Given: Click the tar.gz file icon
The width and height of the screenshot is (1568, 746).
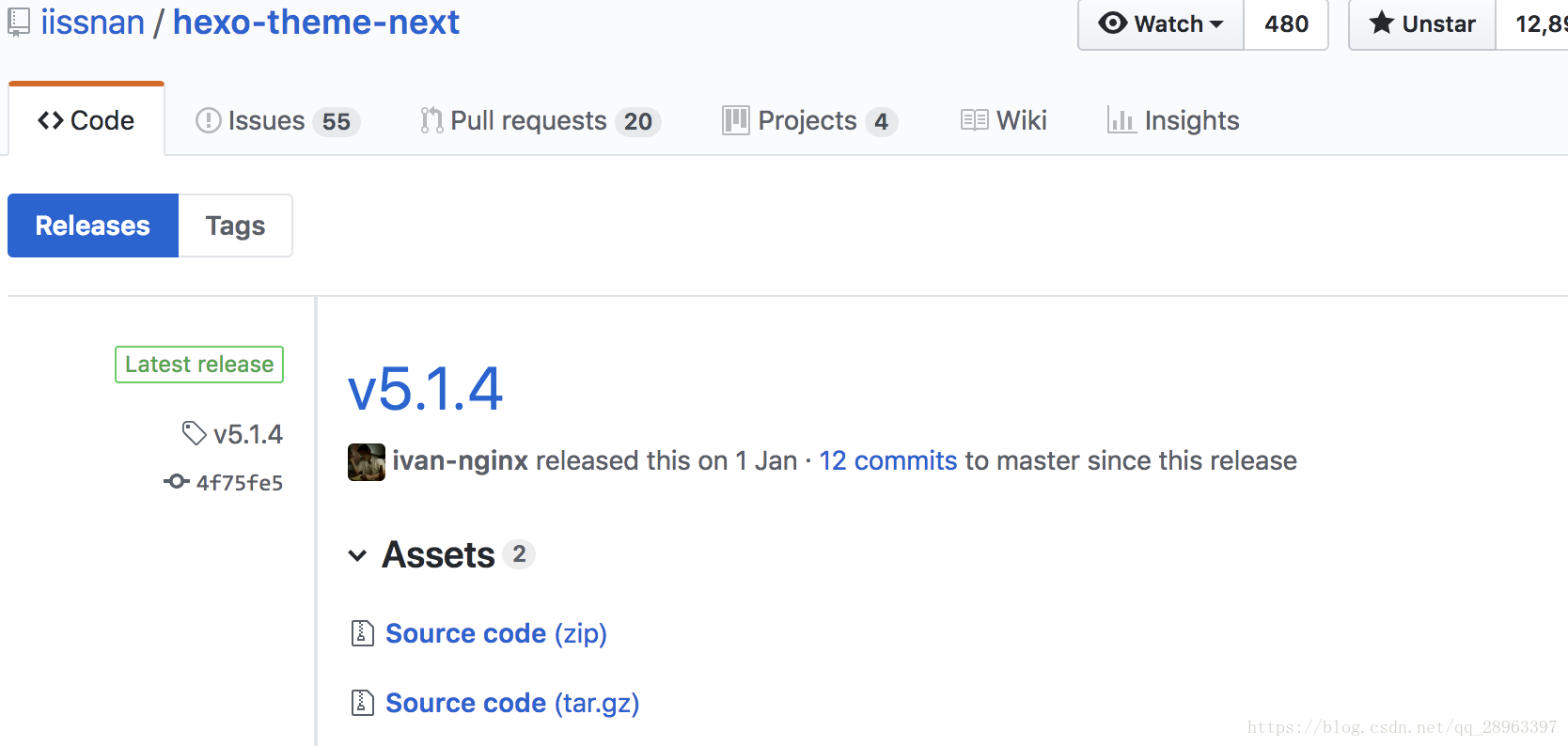Looking at the screenshot, I should click(x=363, y=703).
